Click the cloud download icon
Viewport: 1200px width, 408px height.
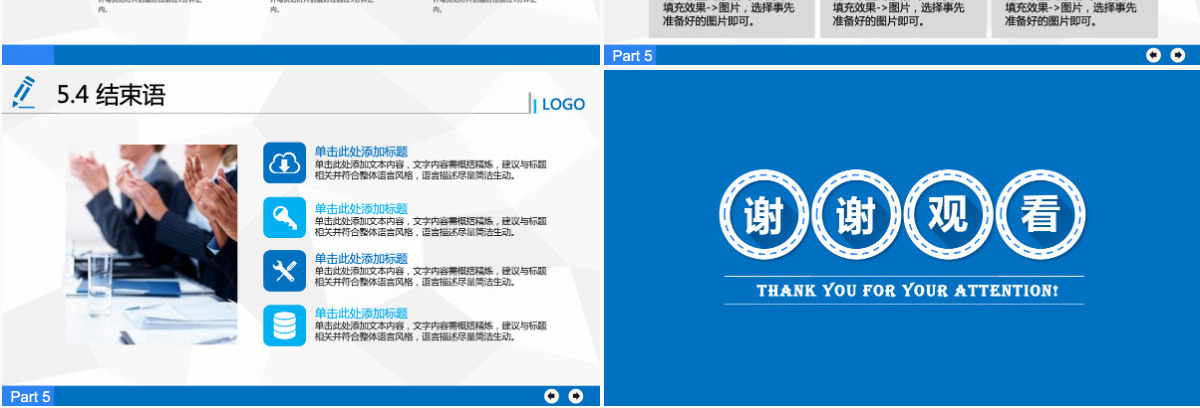pyautogui.click(x=284, y=163)
